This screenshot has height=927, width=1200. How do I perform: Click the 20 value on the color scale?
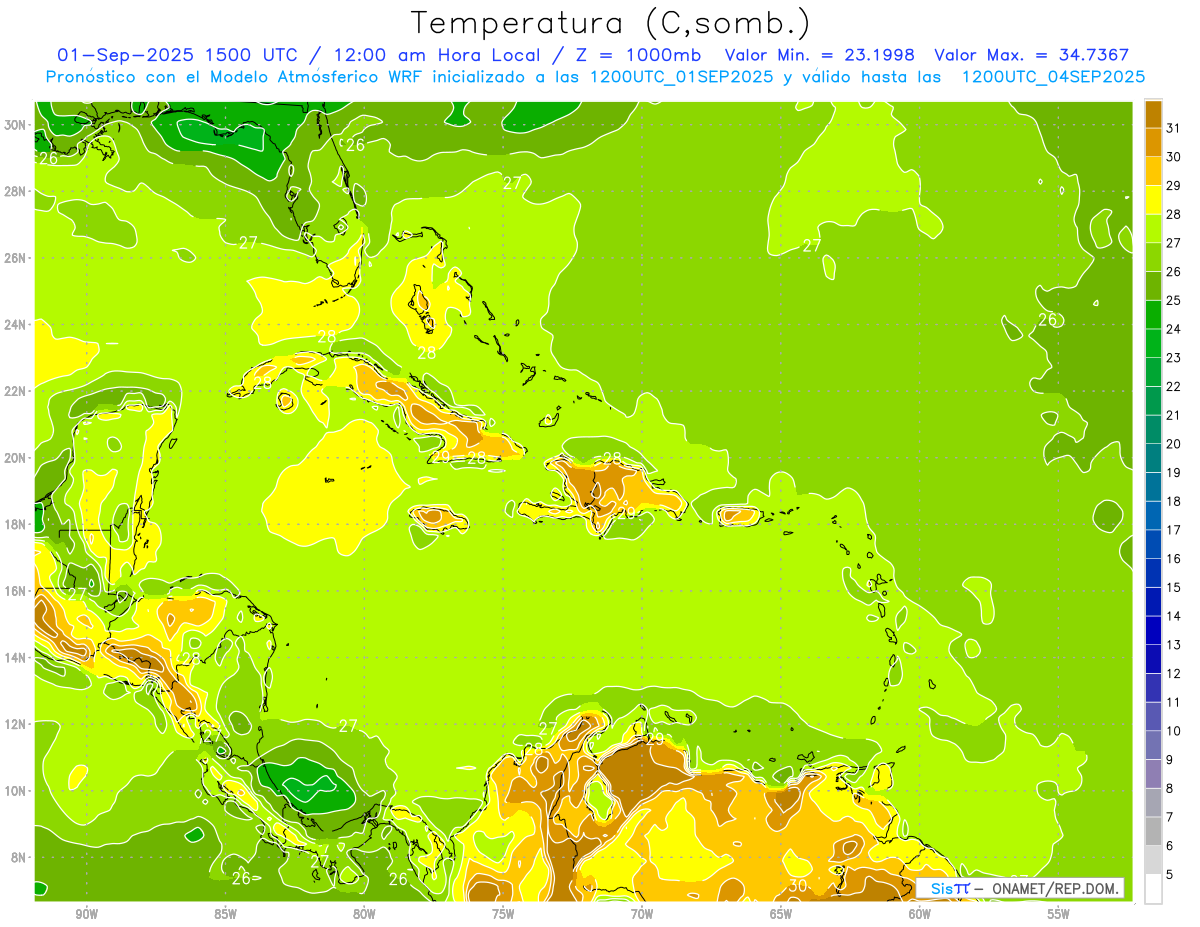1173,444
